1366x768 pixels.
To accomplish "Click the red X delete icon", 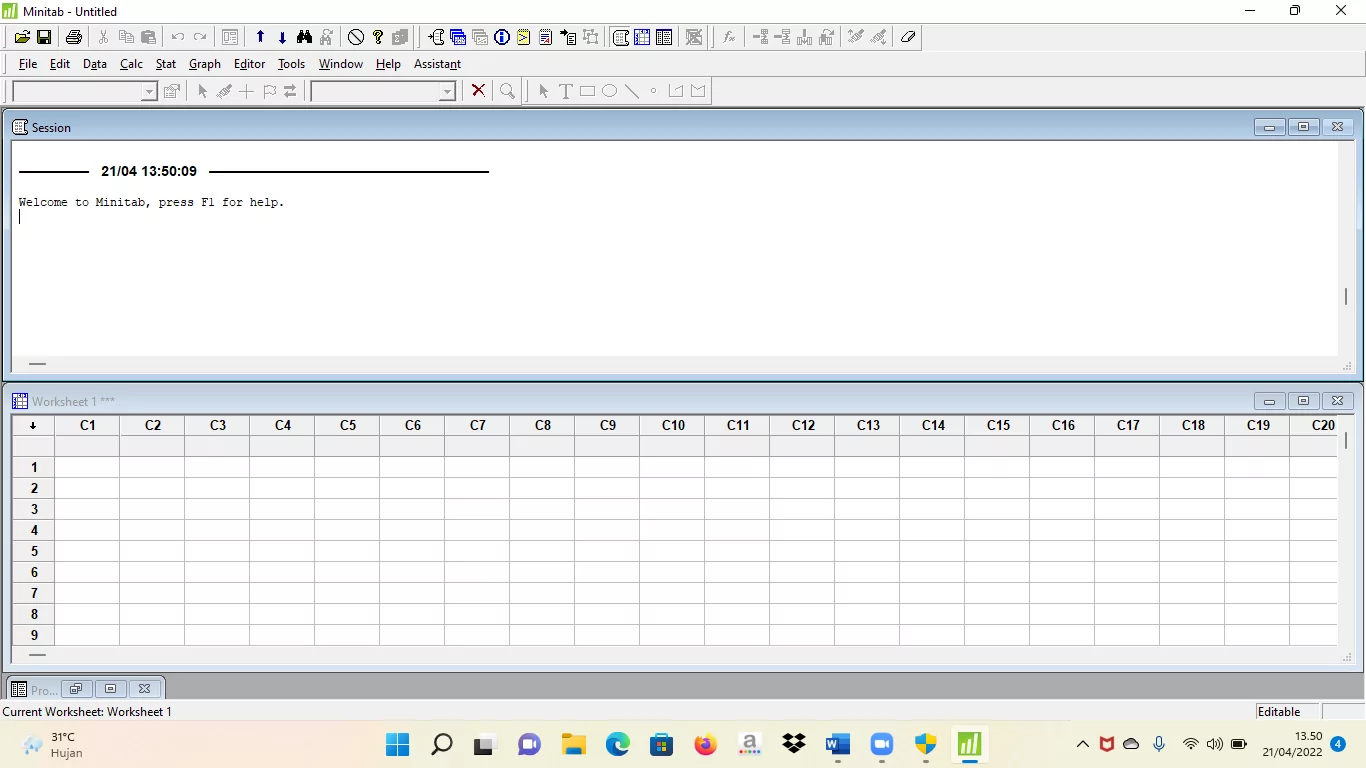I will 478,91.
